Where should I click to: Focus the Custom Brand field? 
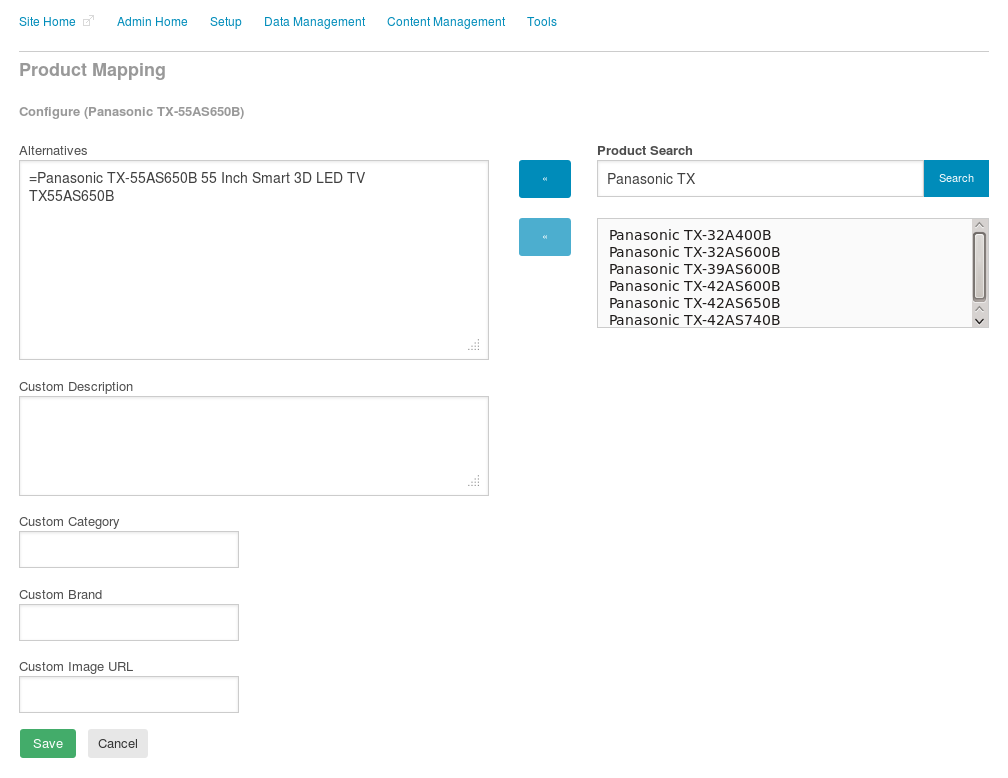pyautogui.click(x=129, y=622)
